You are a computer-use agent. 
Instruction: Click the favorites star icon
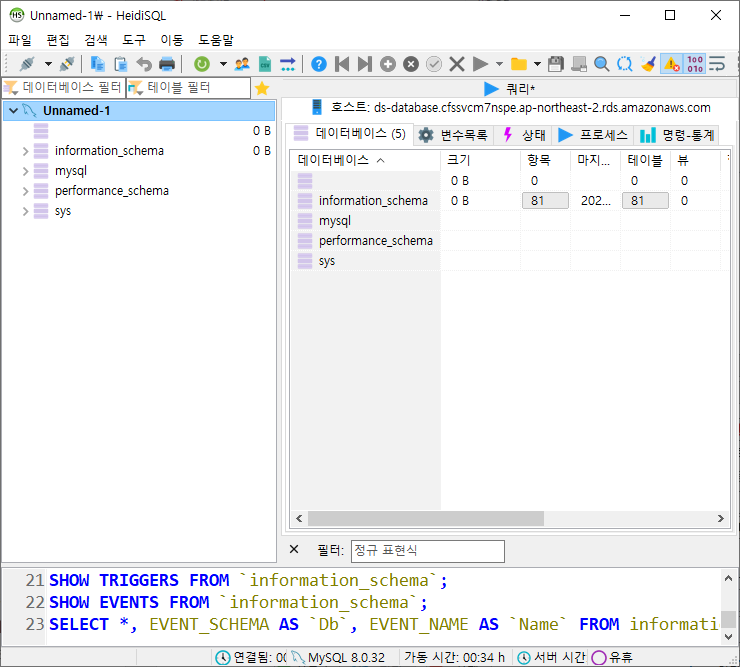(262, 88)
